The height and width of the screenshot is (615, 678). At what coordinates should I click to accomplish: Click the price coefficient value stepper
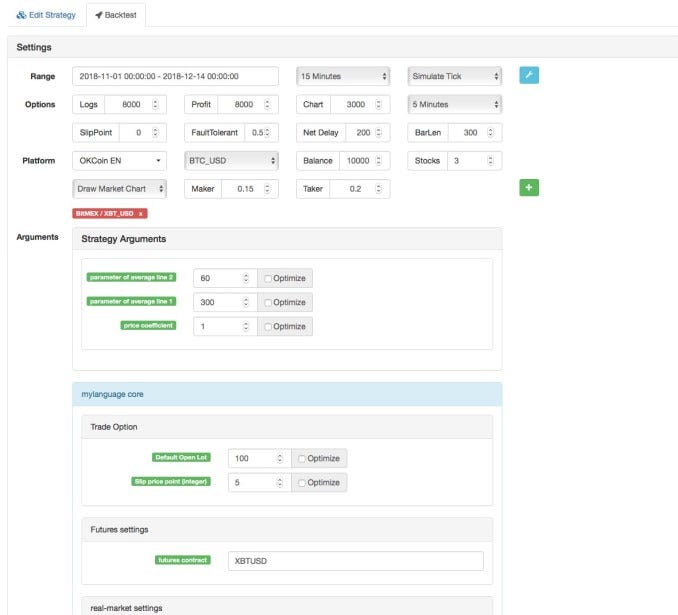pos(246,327)
